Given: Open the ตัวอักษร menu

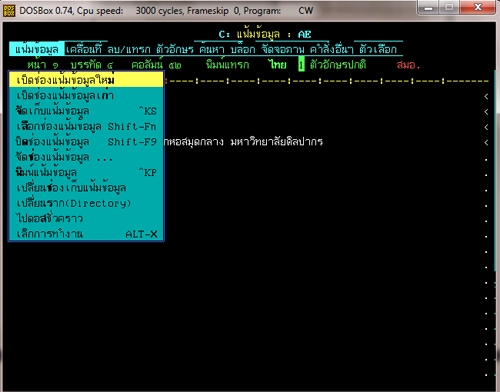Looking at the screenshot, I should pyautogui.click(x=175, y=49).
